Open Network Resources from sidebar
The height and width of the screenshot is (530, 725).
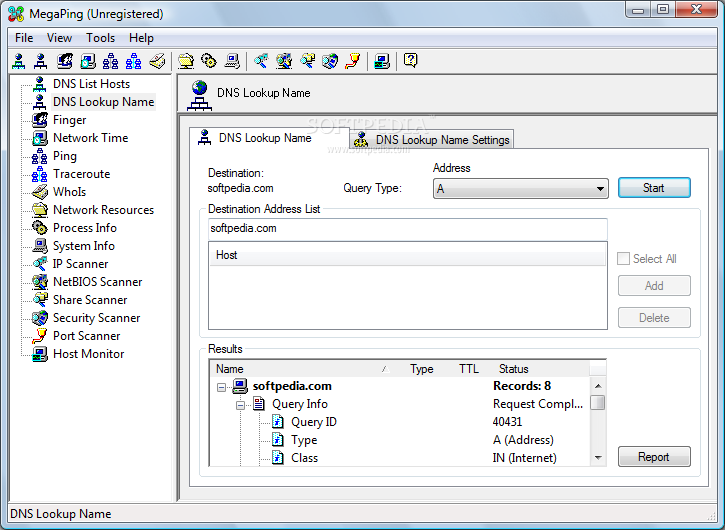click(x=103, y=210)
